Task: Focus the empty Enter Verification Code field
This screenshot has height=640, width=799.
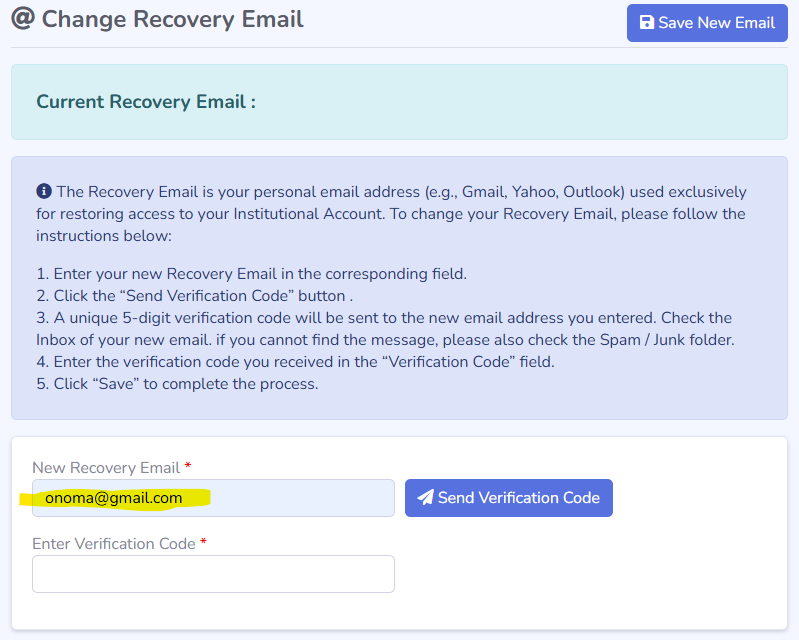Action: point(213,574)
